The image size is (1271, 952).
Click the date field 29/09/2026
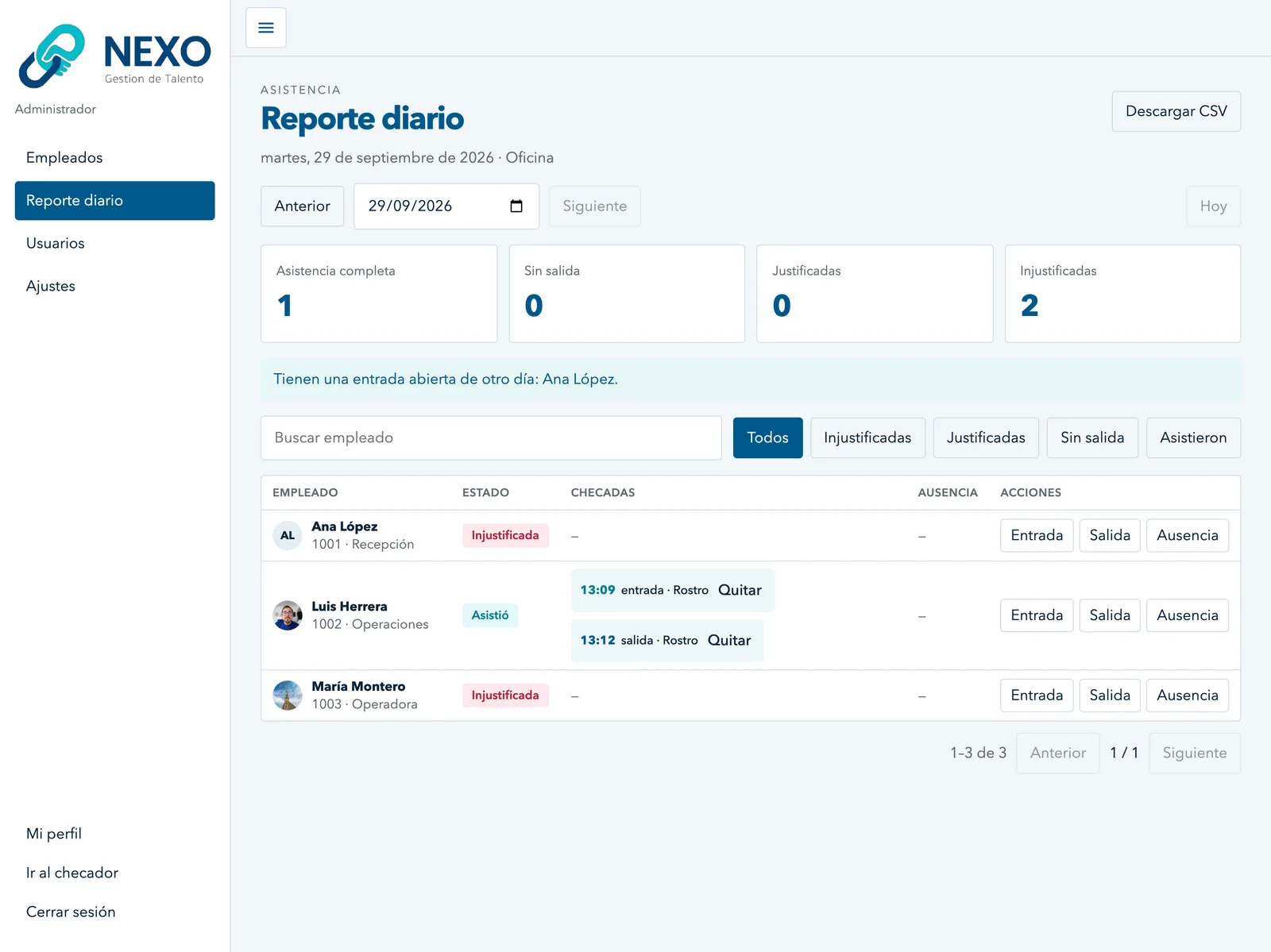(x=446, y=206)
